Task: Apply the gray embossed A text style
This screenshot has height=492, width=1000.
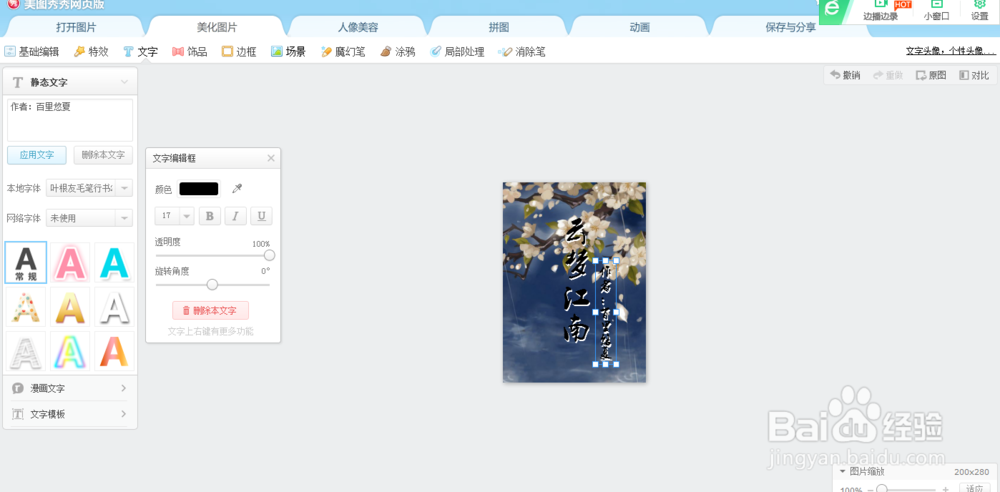Action: click(x=26, y=351)
